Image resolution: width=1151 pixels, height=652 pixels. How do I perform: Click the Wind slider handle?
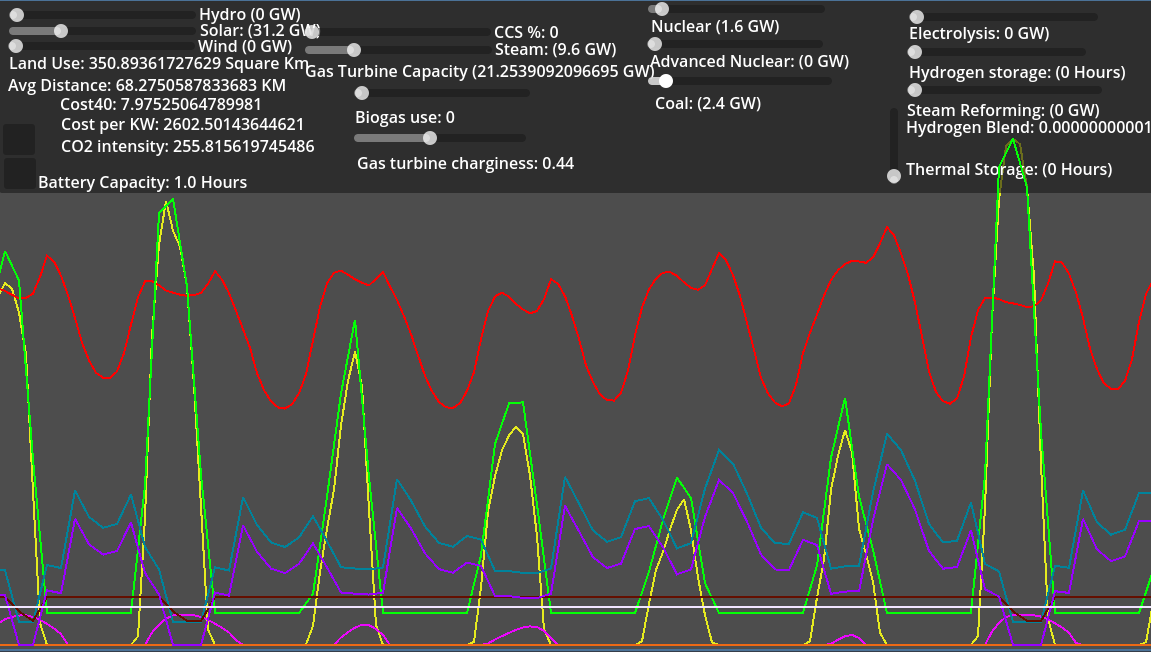(16, 46)
